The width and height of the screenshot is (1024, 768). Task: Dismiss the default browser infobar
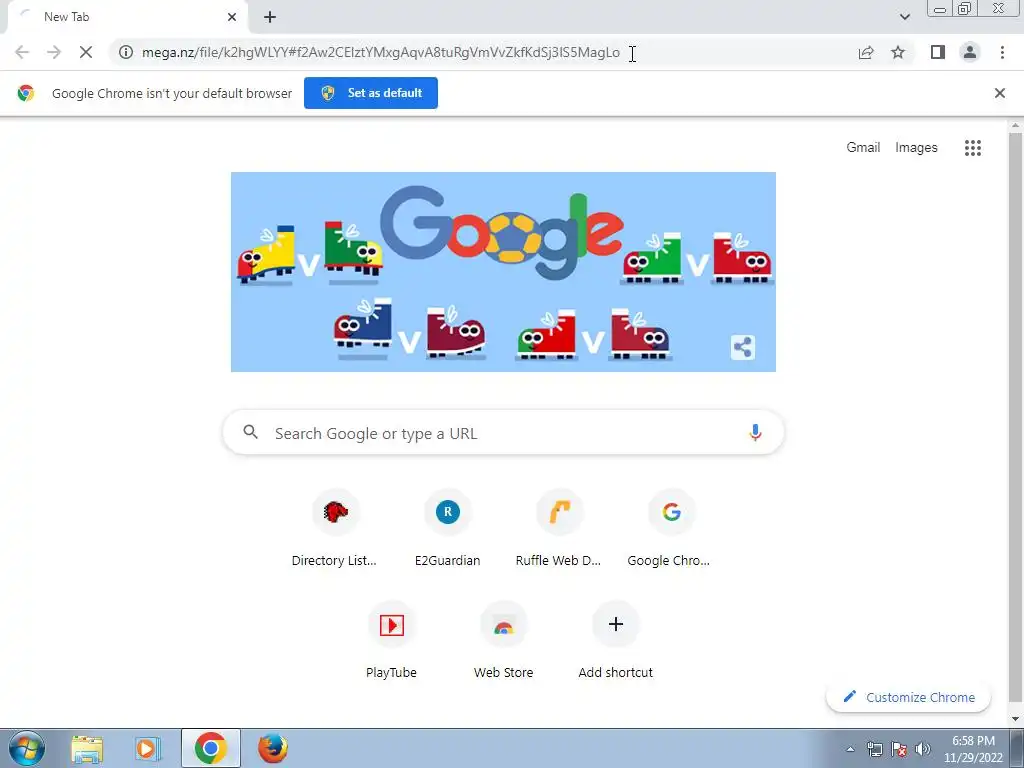point(999,93)
